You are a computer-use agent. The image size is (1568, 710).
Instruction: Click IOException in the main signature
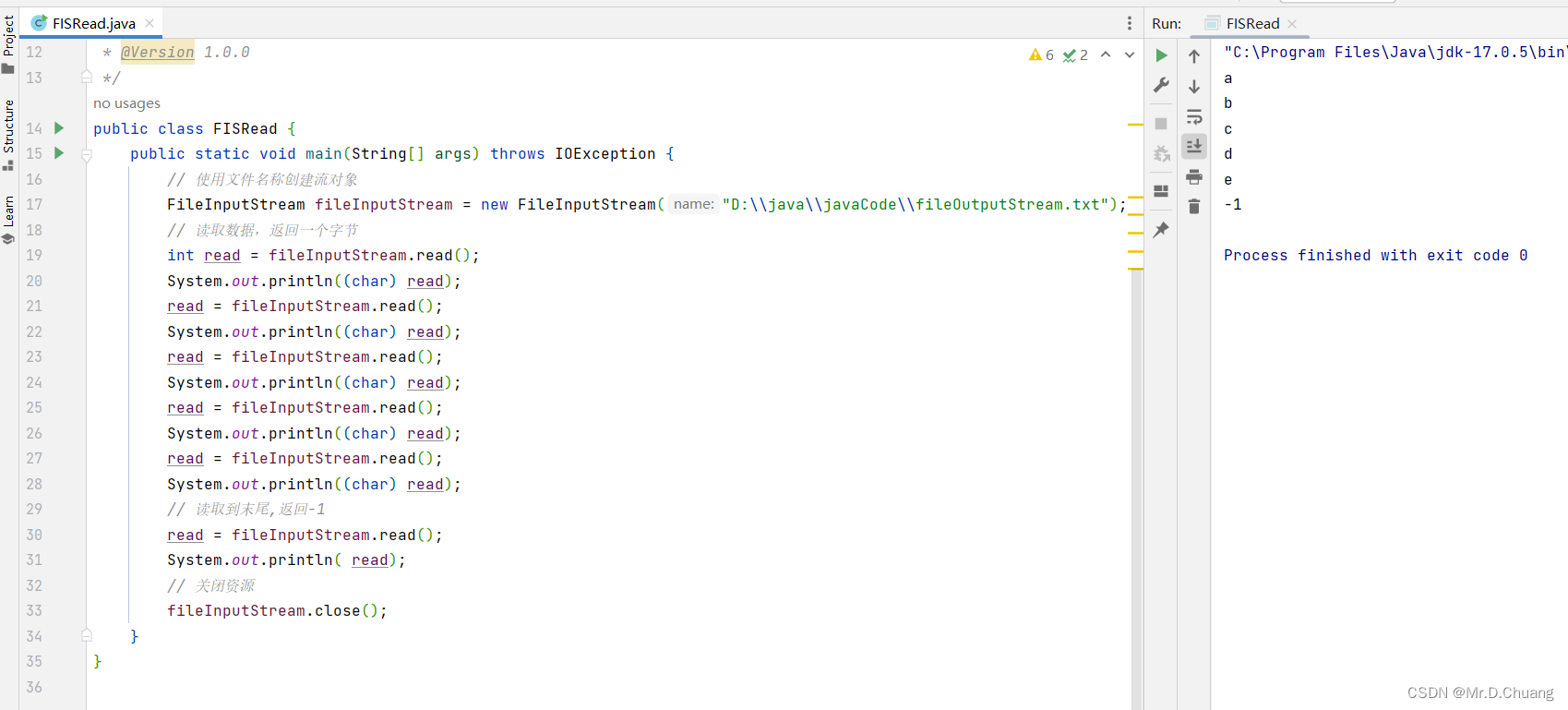[x=605, y=153]
